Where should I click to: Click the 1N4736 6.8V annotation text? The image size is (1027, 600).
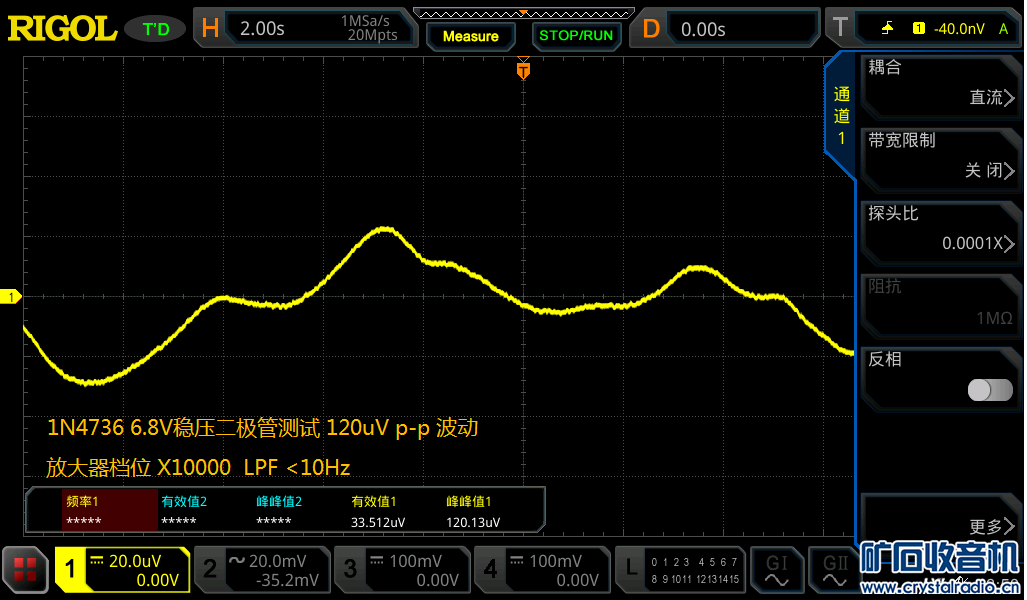263,428
